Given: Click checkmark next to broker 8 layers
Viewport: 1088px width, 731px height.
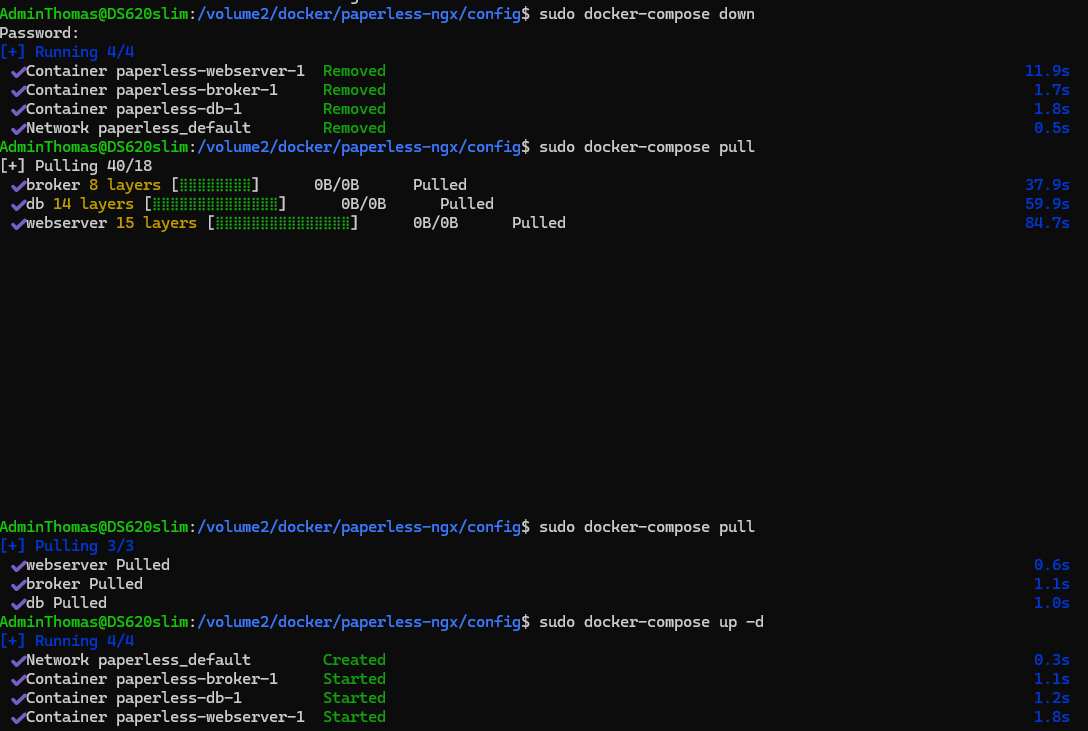Looking at the screenshot, I should [18, 185].
